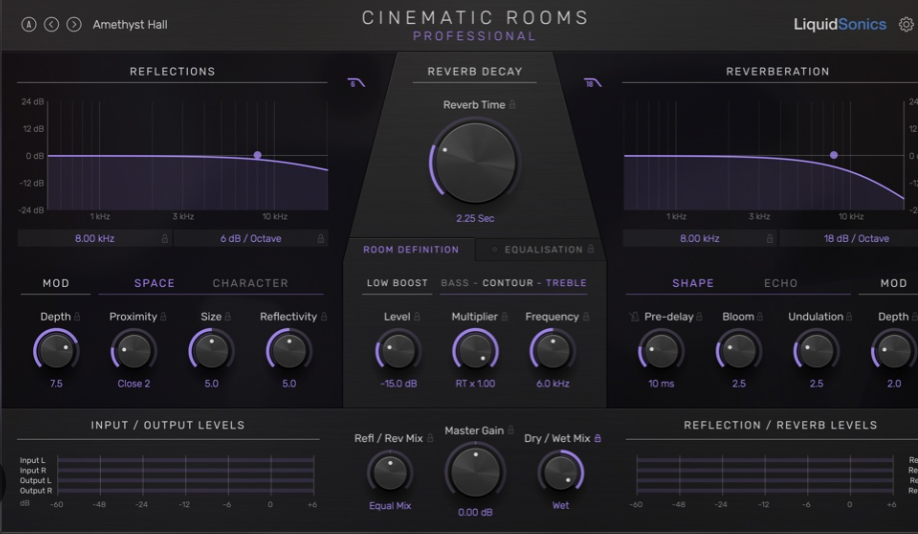Screen dimensions: 918x534
Task: Lock the Master Gain parameter
Action: coord(511,430)
